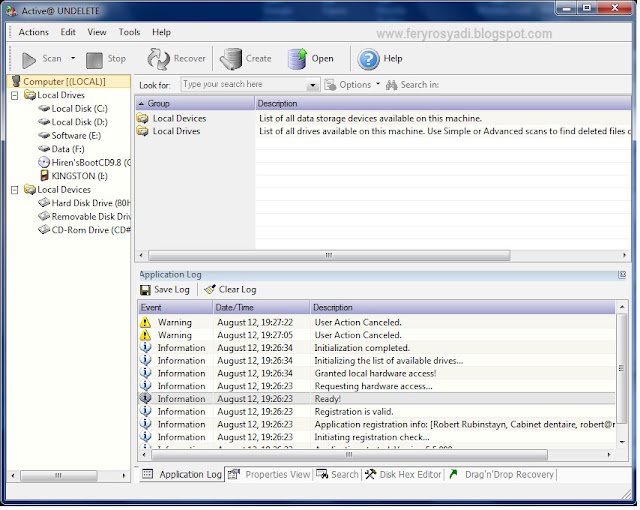Viewport: 640px width, 510px height.
Task: Select Local Drives row in list
Action: pos(383,131)
